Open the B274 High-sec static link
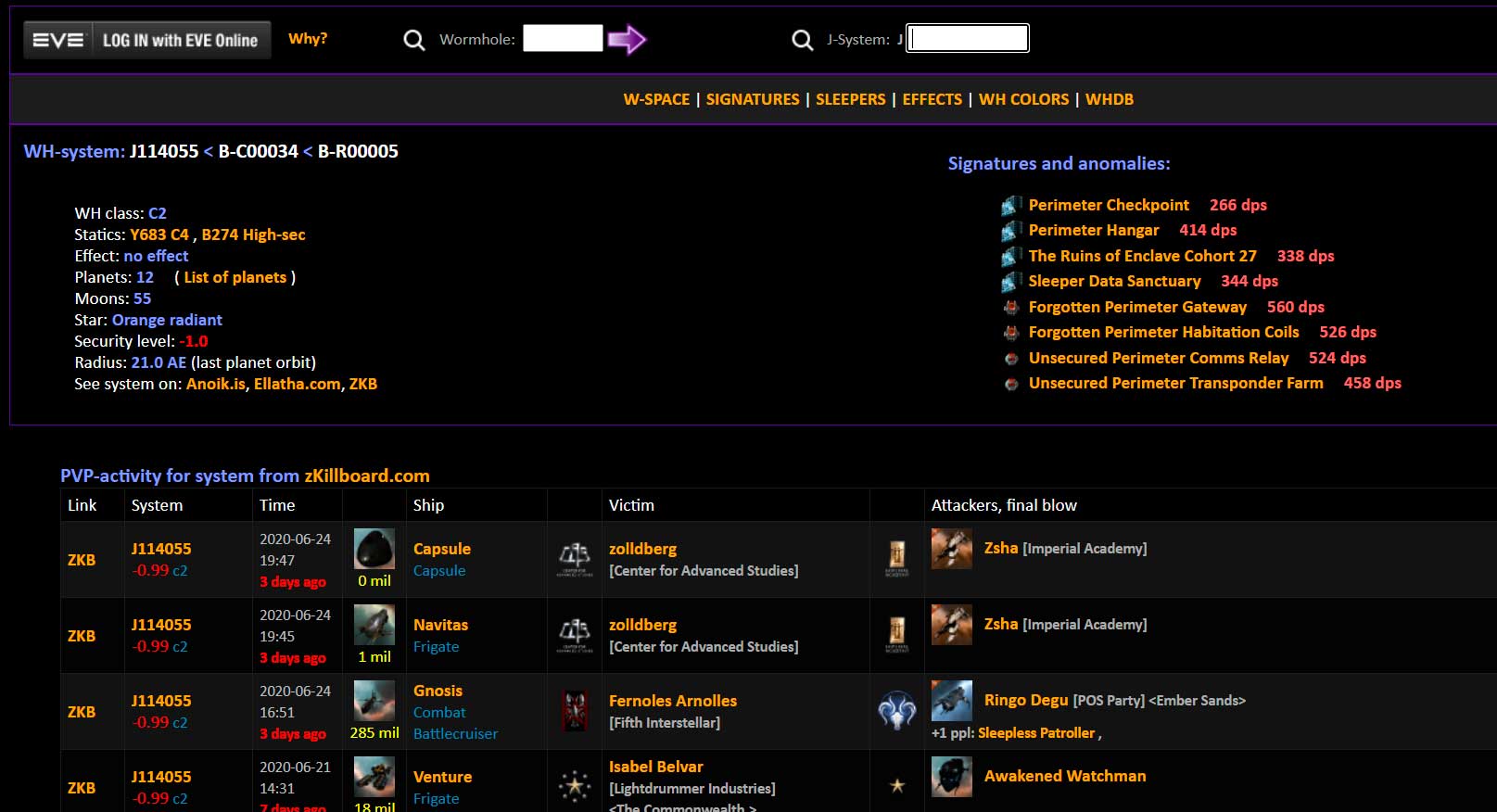This screenshot has width=1497, height=812. click(x=254, y=235)
